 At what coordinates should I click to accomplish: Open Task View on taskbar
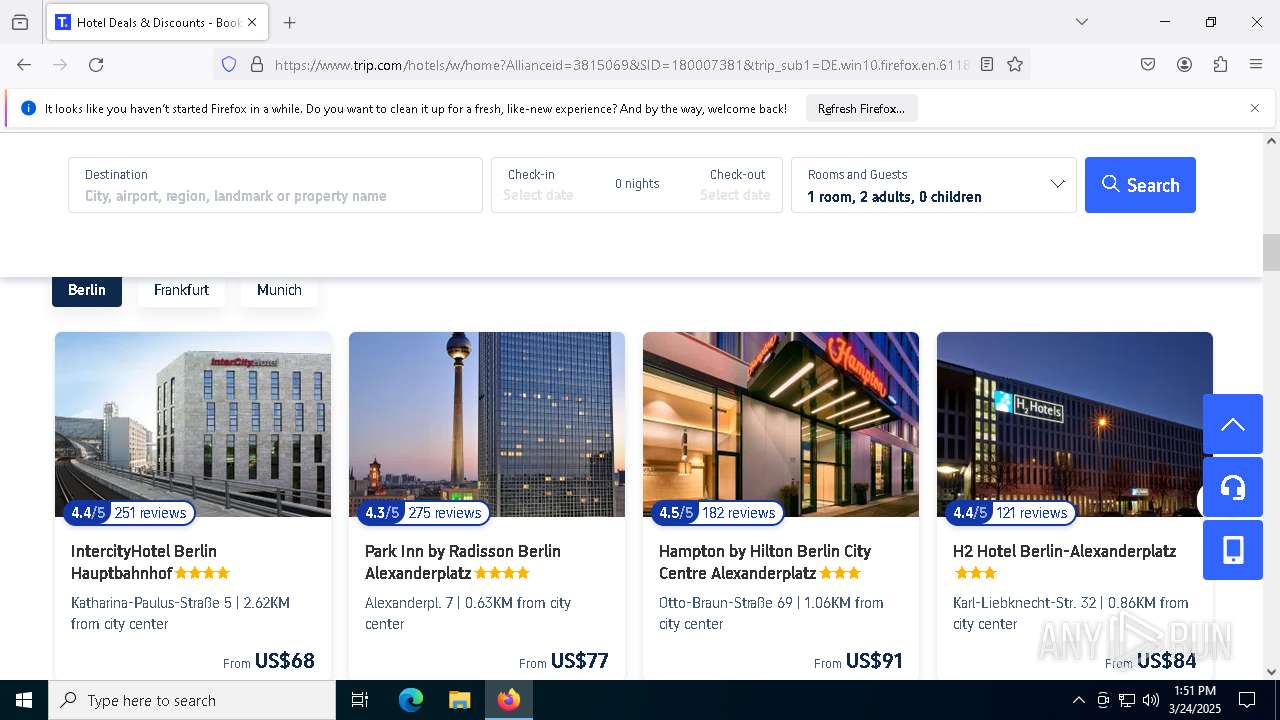point(360,700)
